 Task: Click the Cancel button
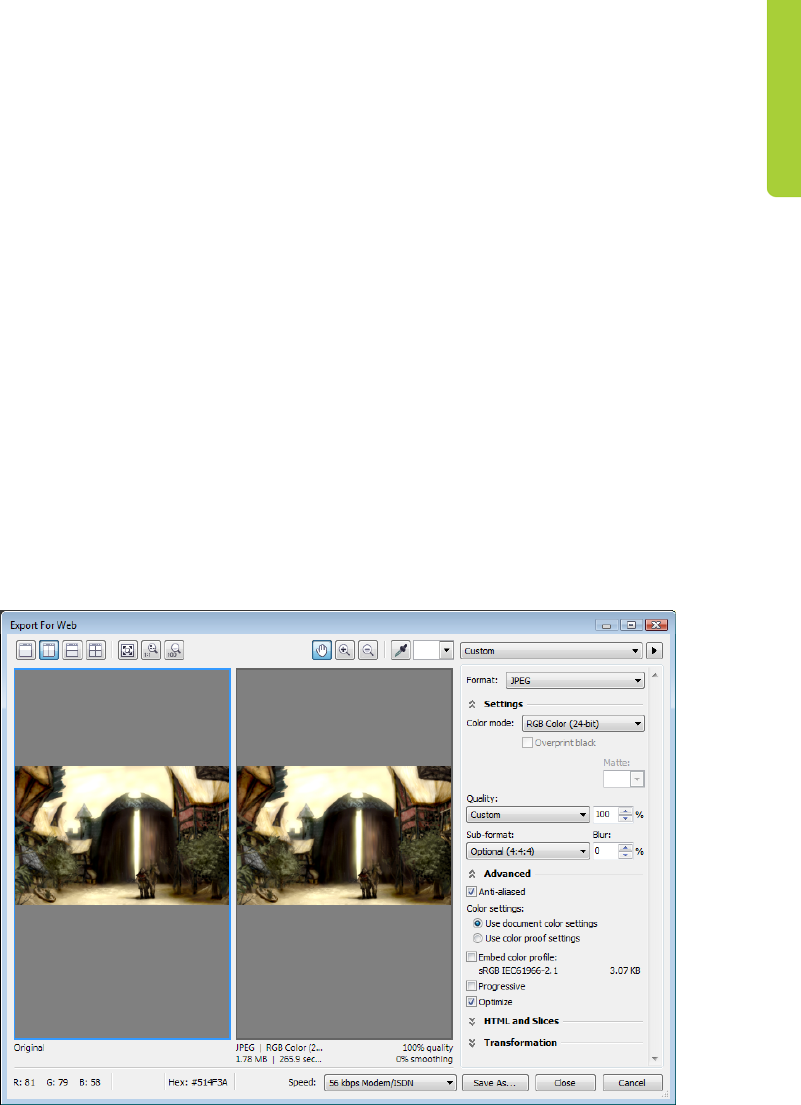point(632,1082)
